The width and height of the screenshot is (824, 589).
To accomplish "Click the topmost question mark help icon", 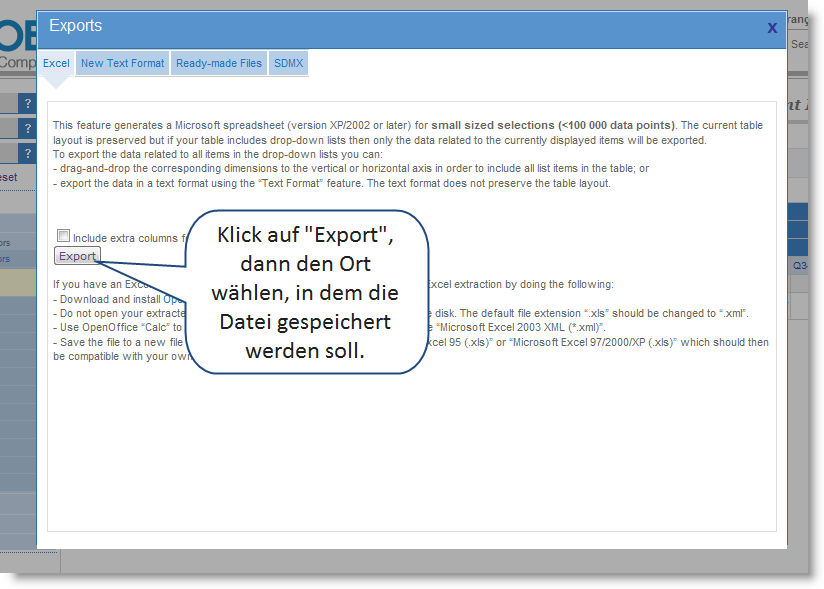I will 28,104.
